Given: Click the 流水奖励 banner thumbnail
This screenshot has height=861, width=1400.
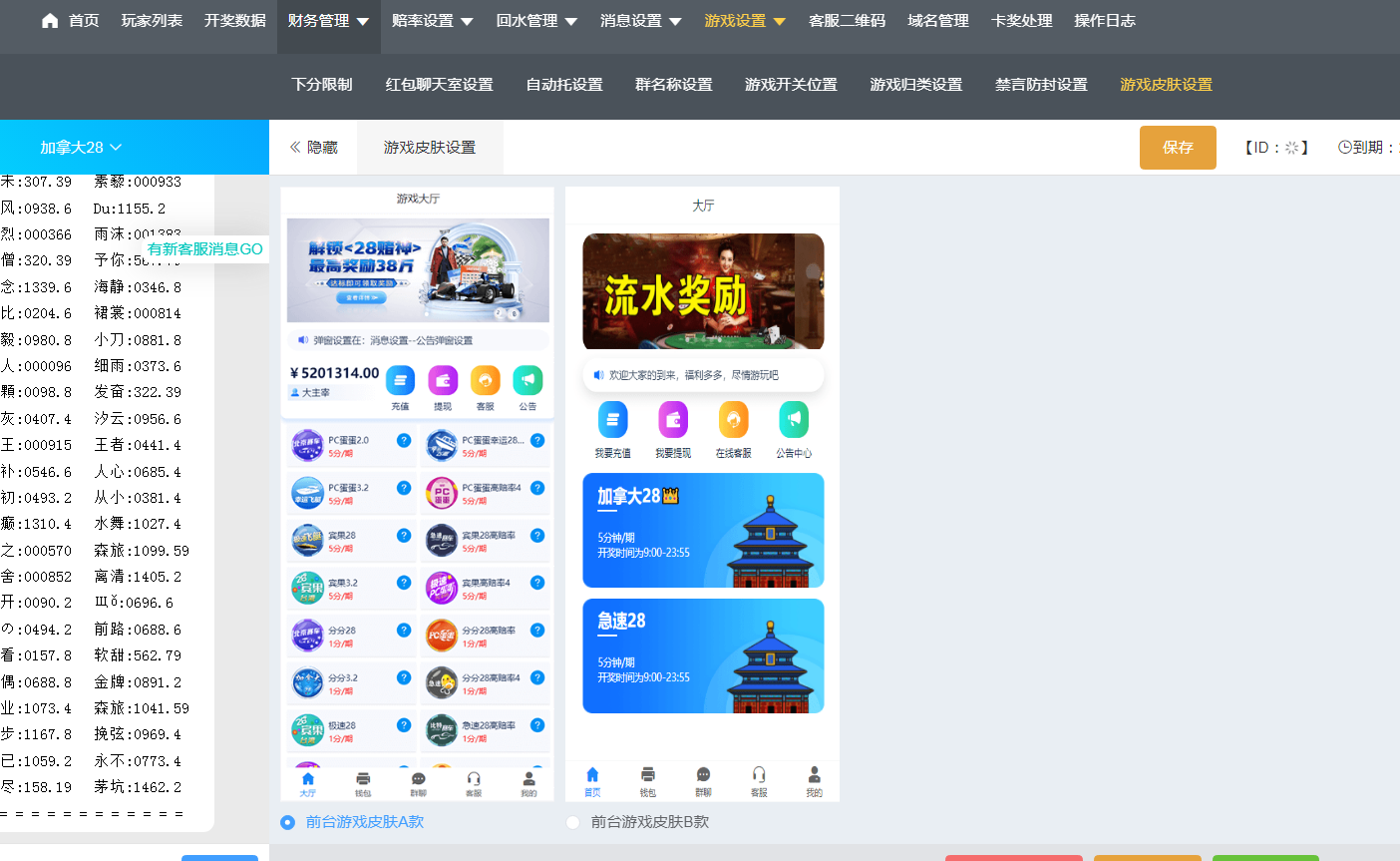Looking at the screenshot, I should [x=703, y=290].
